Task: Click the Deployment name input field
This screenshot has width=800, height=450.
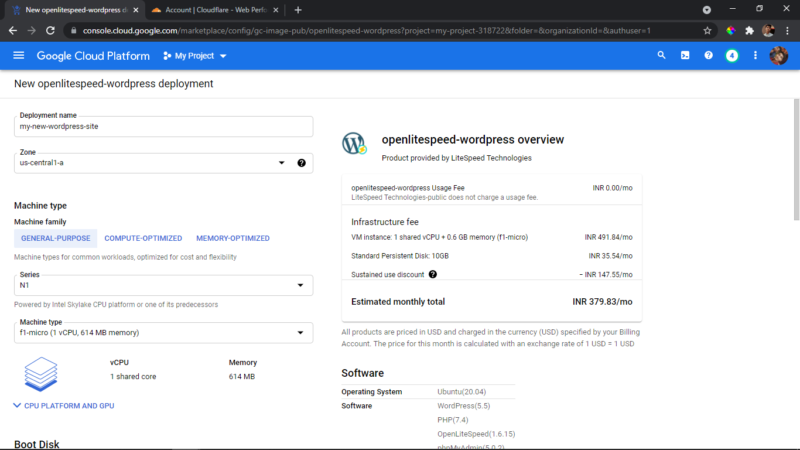Action: (163, 127)
